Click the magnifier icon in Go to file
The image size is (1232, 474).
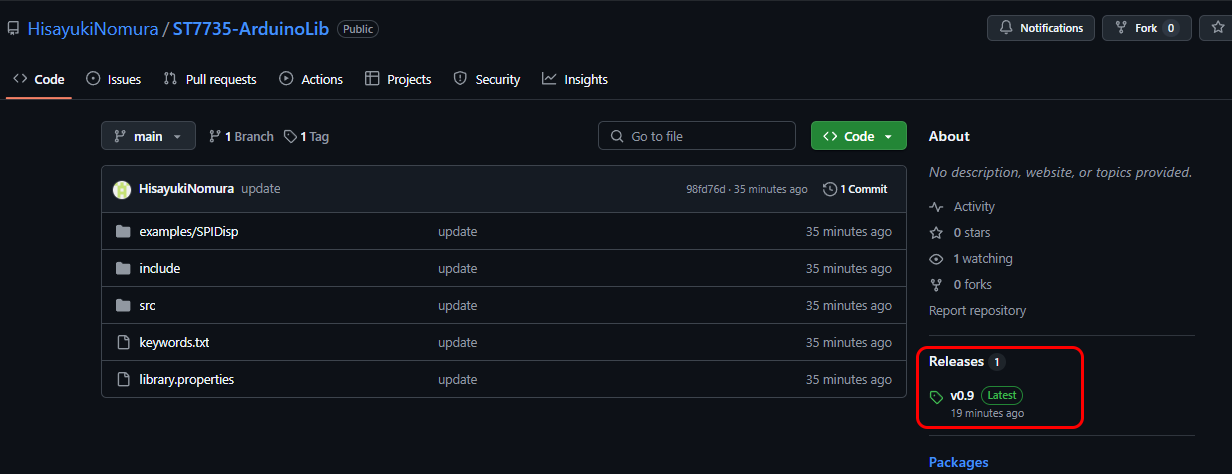point(617,136)
